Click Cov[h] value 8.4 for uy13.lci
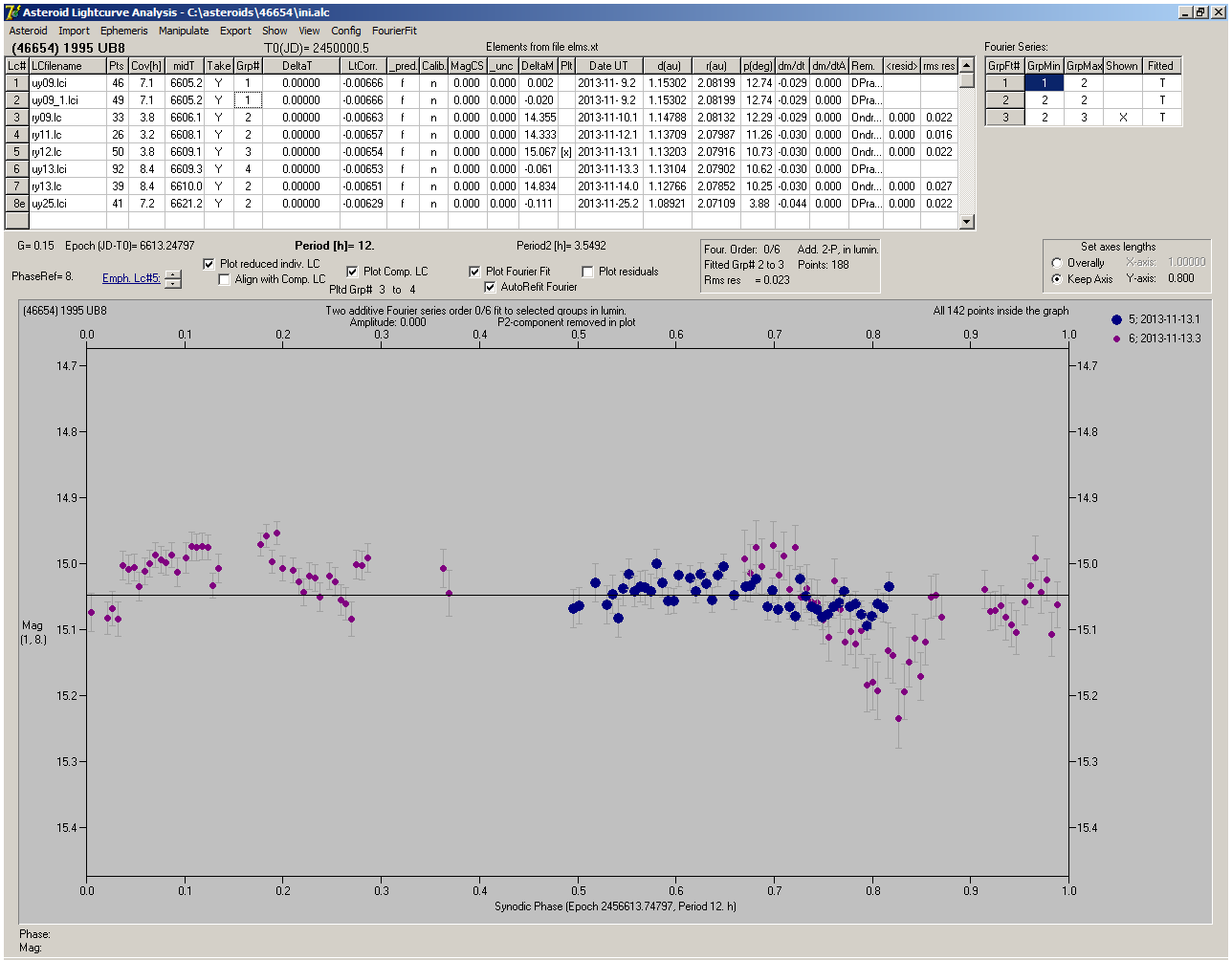The height and width of the screenshot is (960, 1232). 146,169
